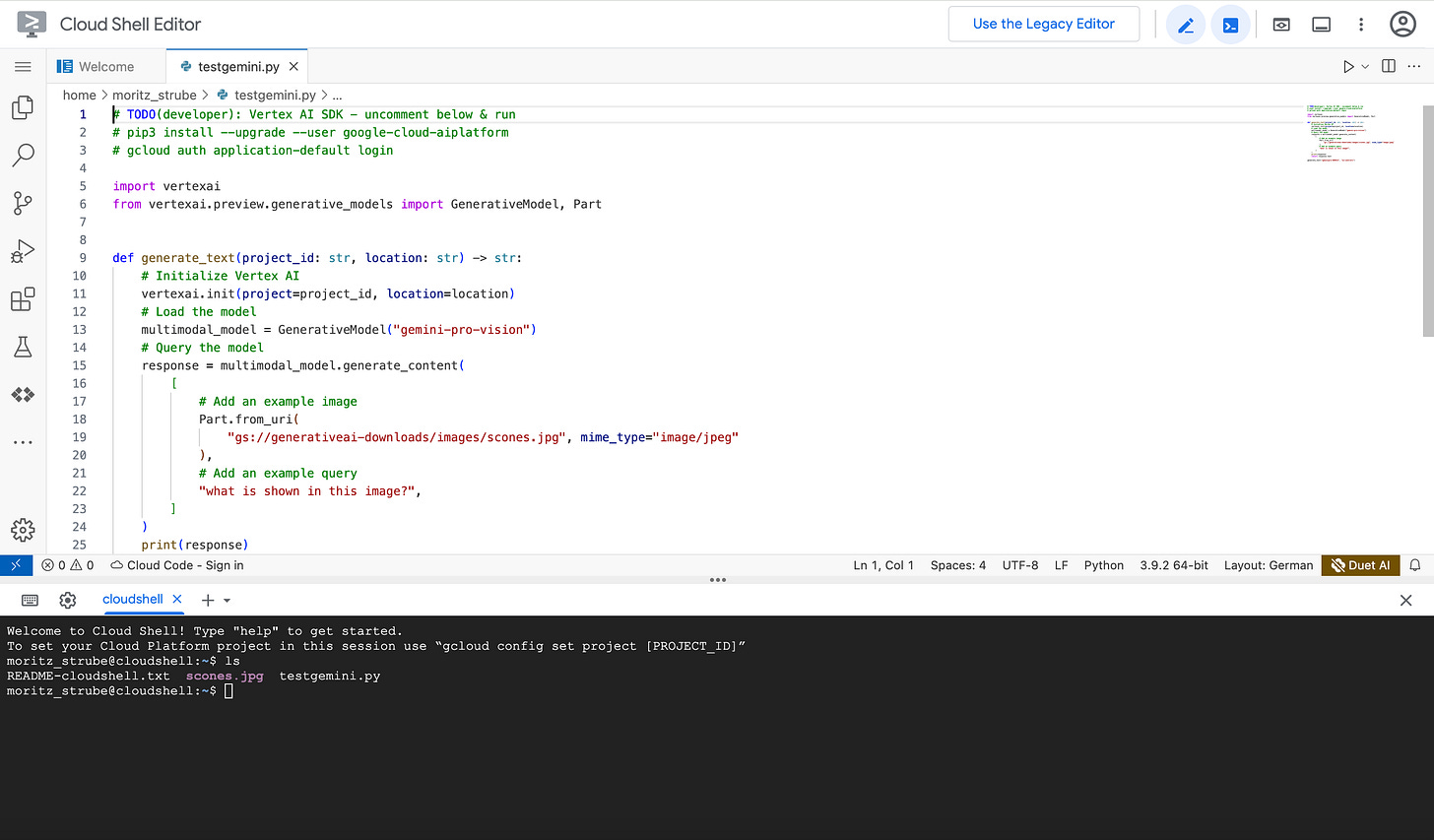This screenshot has height=840, width=1434.
Task: Open editor More Actions ellipsis
Action: [x=1414, y=66]
